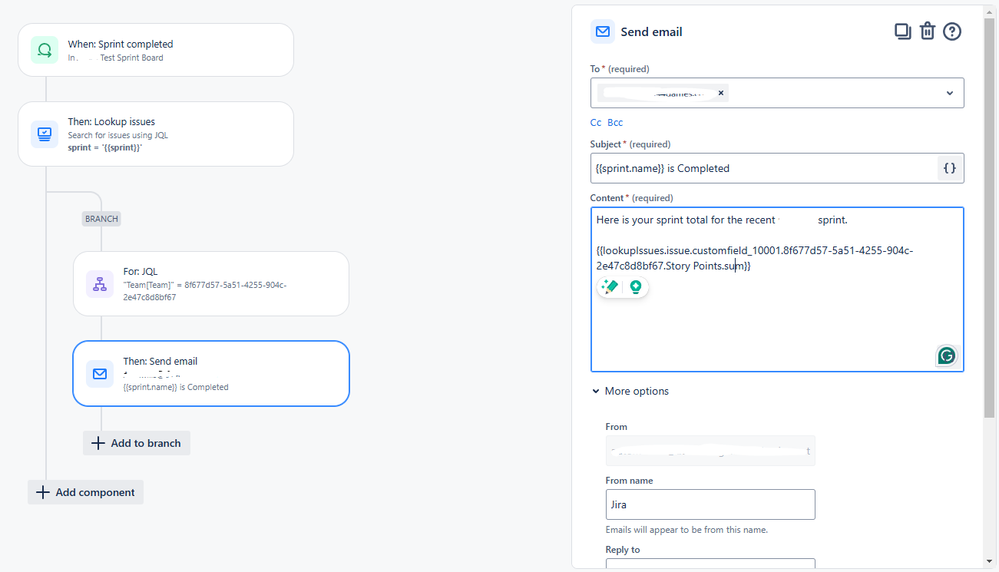Click the From name input field
The height and width of the screenshot is (572, 999).
[x=710, y=504]
